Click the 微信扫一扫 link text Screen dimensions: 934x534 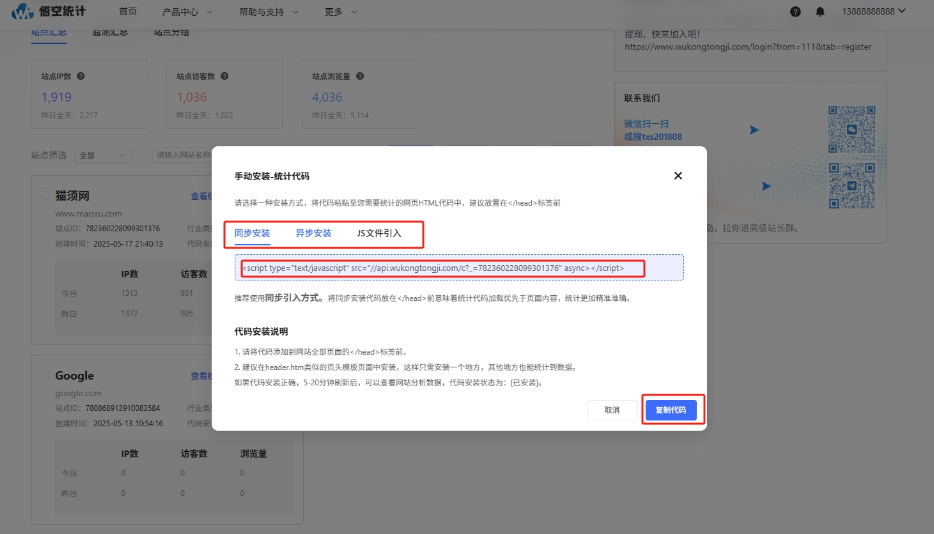(x=646, y=124)
